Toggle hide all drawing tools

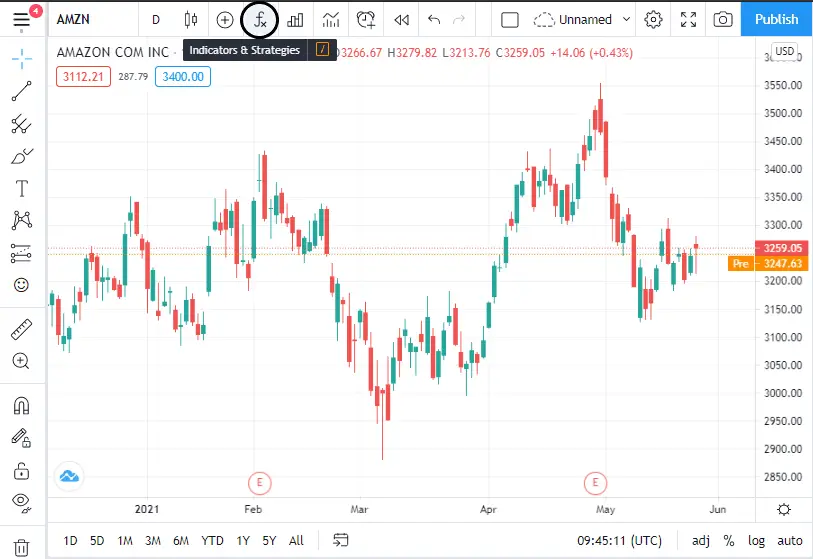coord(22,502)
